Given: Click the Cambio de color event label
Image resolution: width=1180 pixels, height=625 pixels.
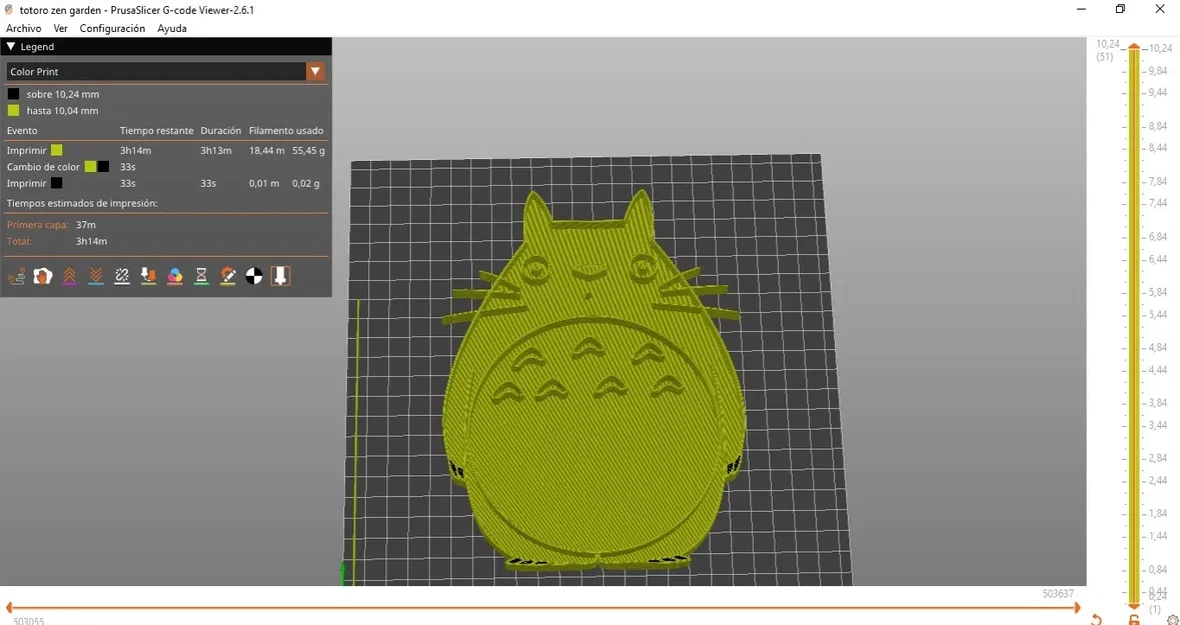Looking at the screenshot, I should click(x=43, y=166).
